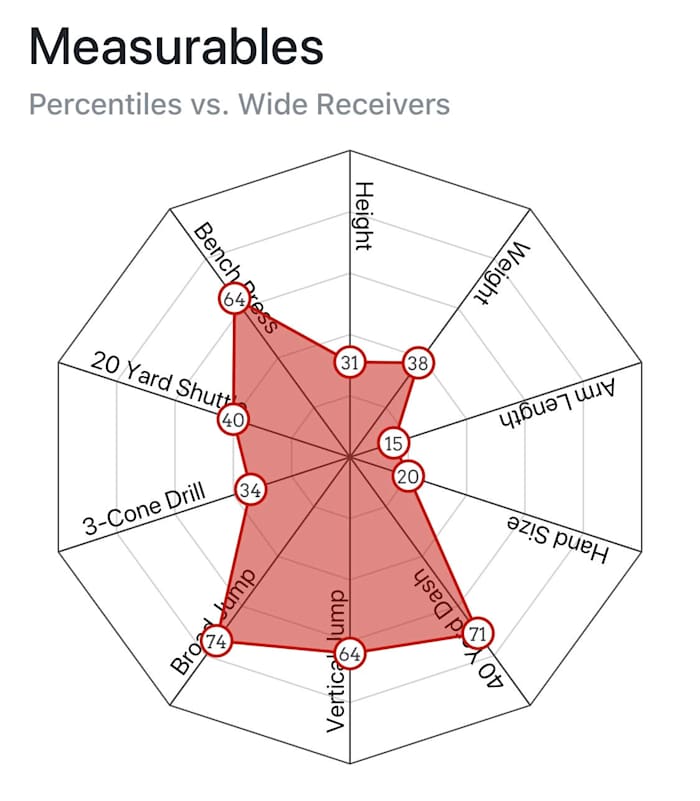The height and width of the screenshot is (801, 700).
Task: Select the Hand Size point showing 20
Action: 407,477
